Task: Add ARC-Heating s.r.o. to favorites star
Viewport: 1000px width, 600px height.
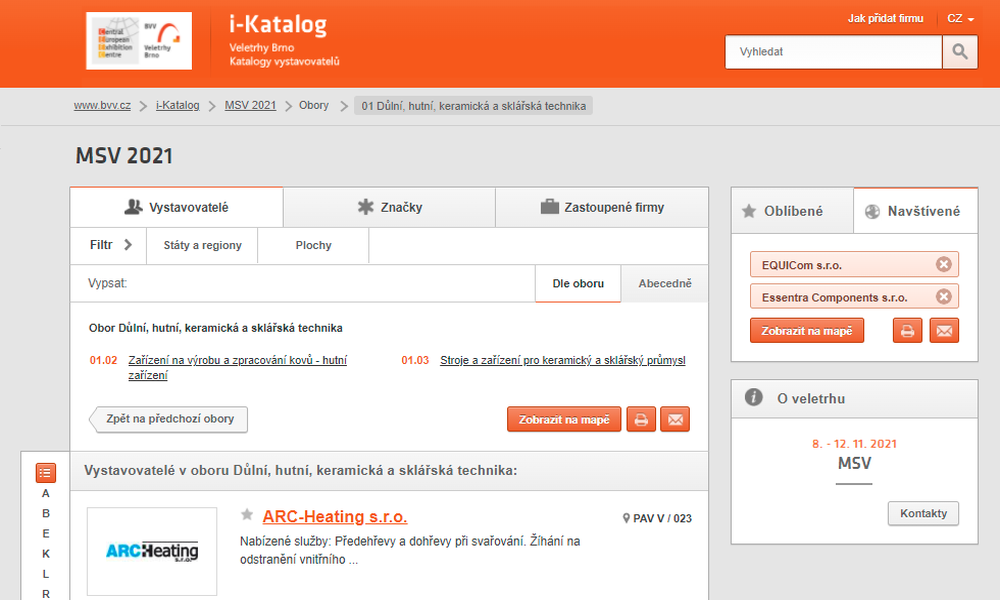Action: tap(247, 515)
